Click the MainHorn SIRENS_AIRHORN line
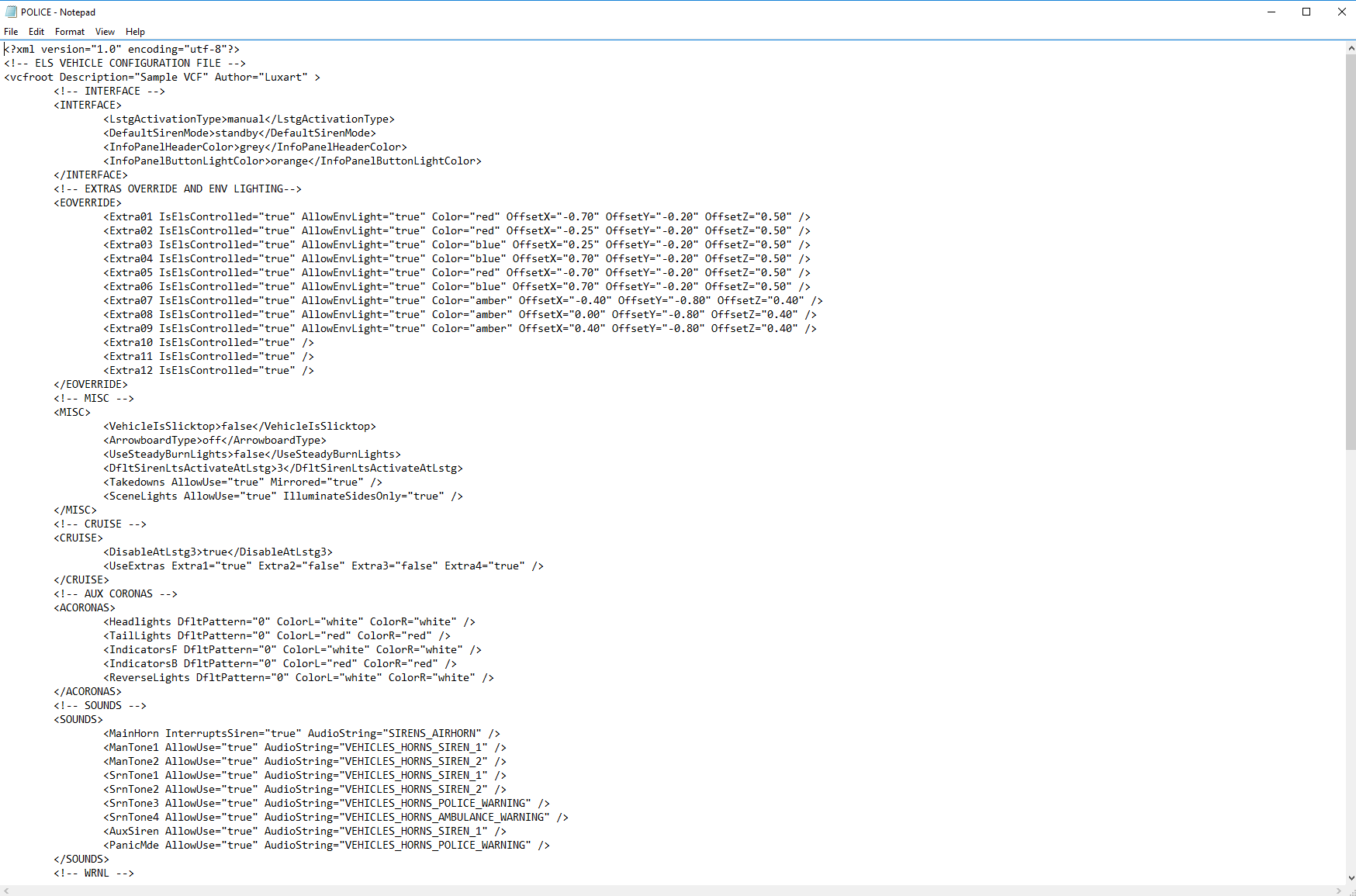The image size is (1356, 896). click(x=302, y=733)
